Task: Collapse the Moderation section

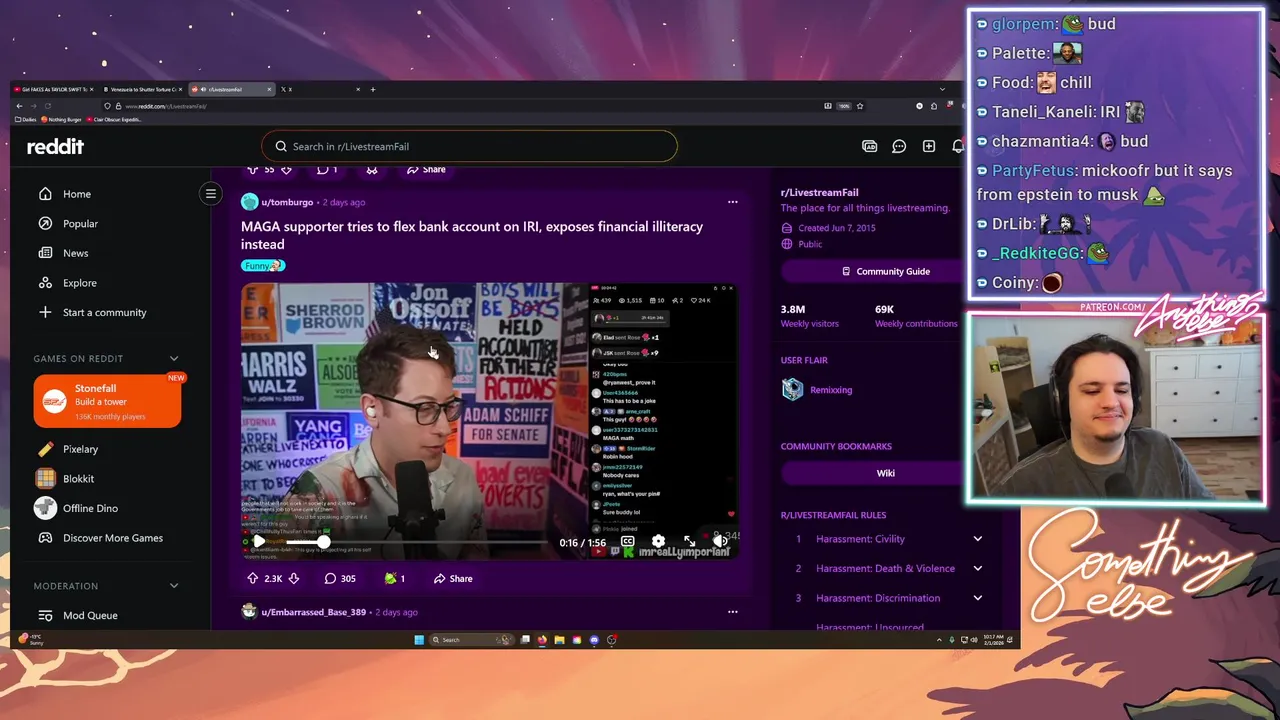Action: [174, 586]
